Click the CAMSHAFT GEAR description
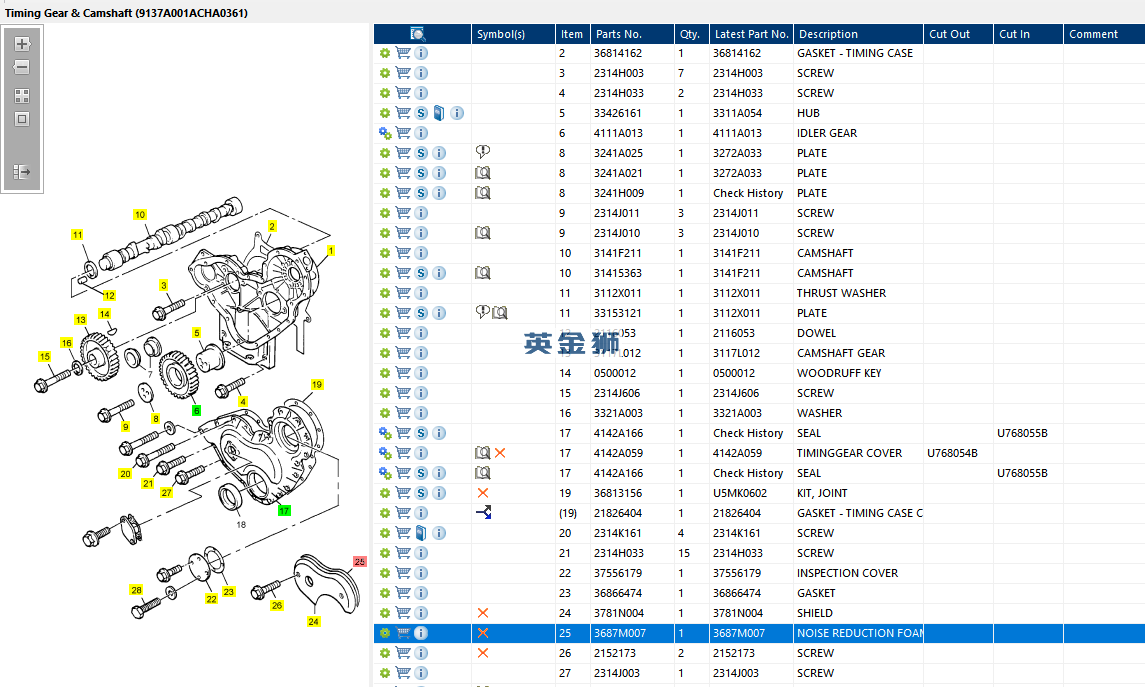 tap(840, 353)
